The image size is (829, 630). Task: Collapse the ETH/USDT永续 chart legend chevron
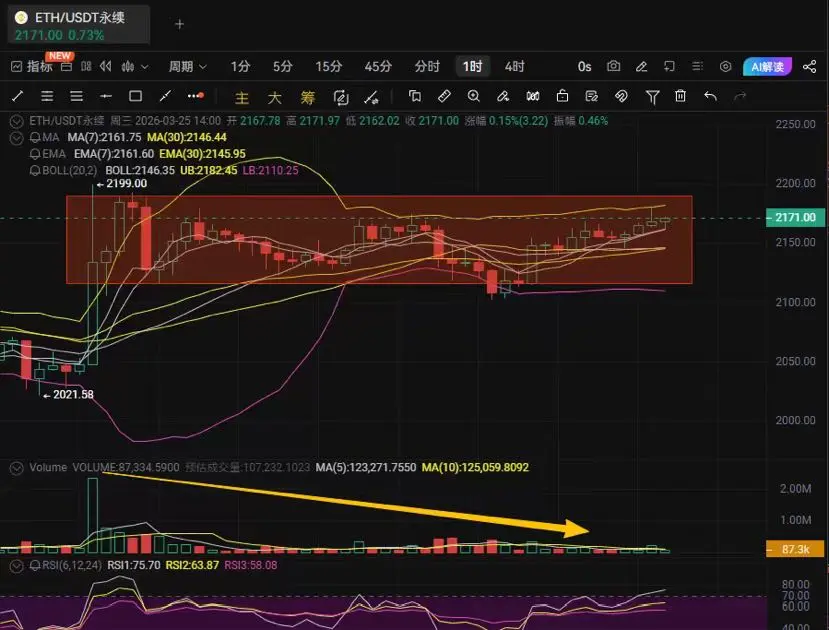17,121
